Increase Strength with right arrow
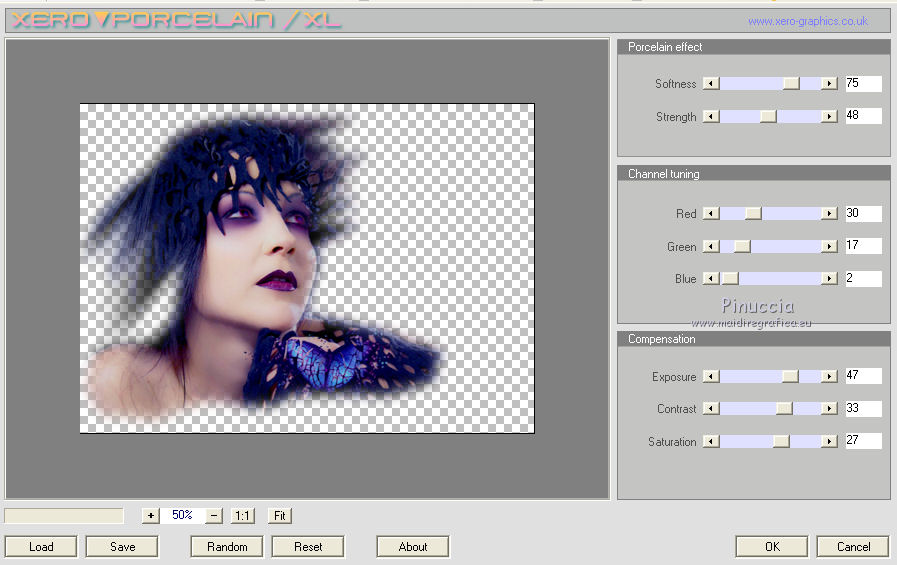 [829, 117]
